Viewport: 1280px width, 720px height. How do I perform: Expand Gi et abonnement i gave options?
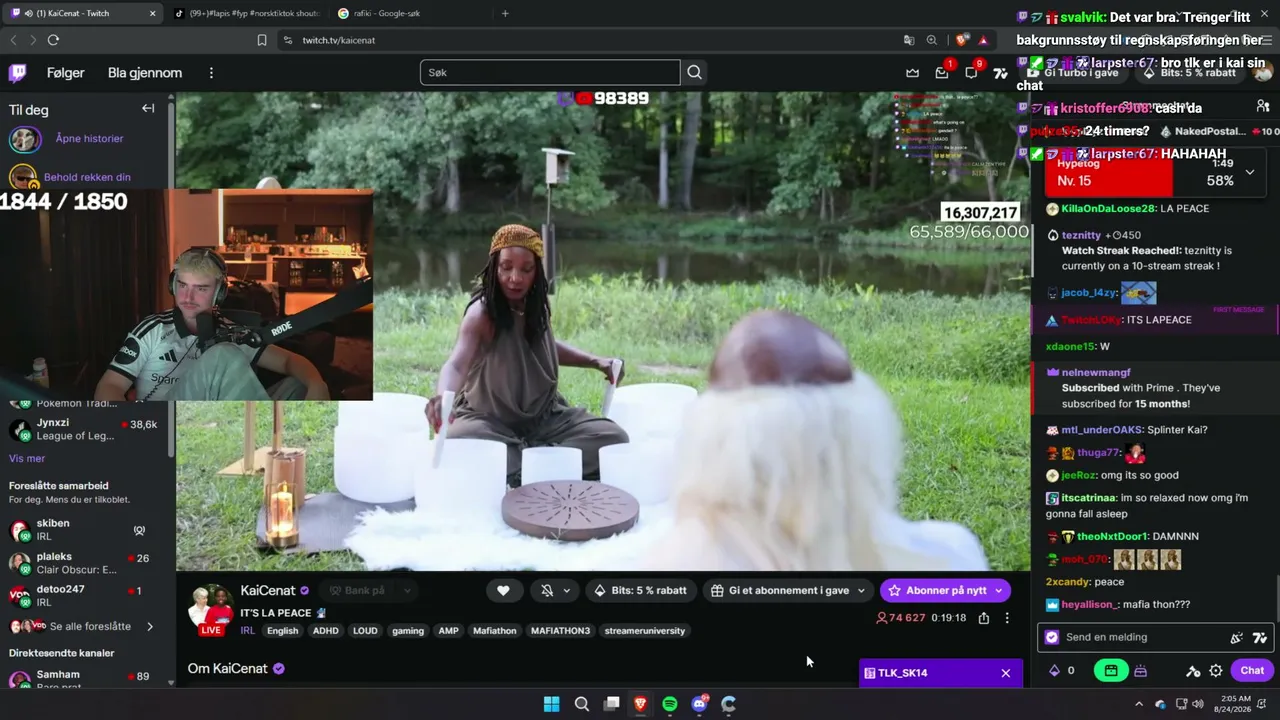861,590
